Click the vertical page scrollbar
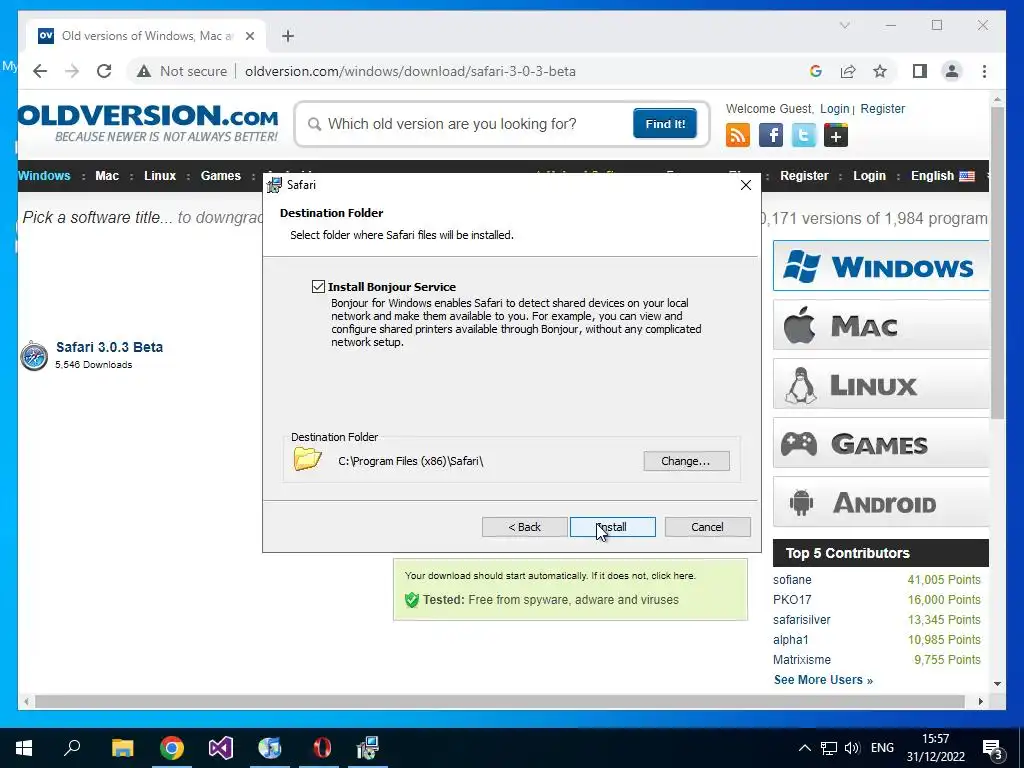 click(x=997, y=263)
